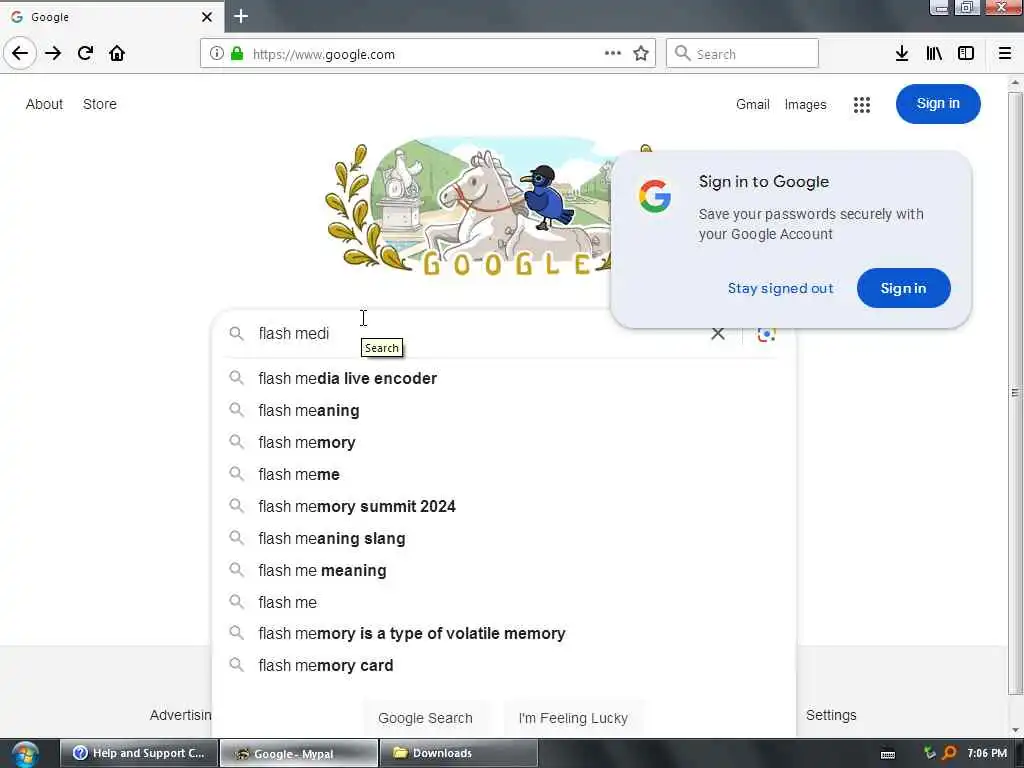This screenshot has width=1024, height=768.
Task: Open on-screen keyboard tray icon
Action: 888,754
